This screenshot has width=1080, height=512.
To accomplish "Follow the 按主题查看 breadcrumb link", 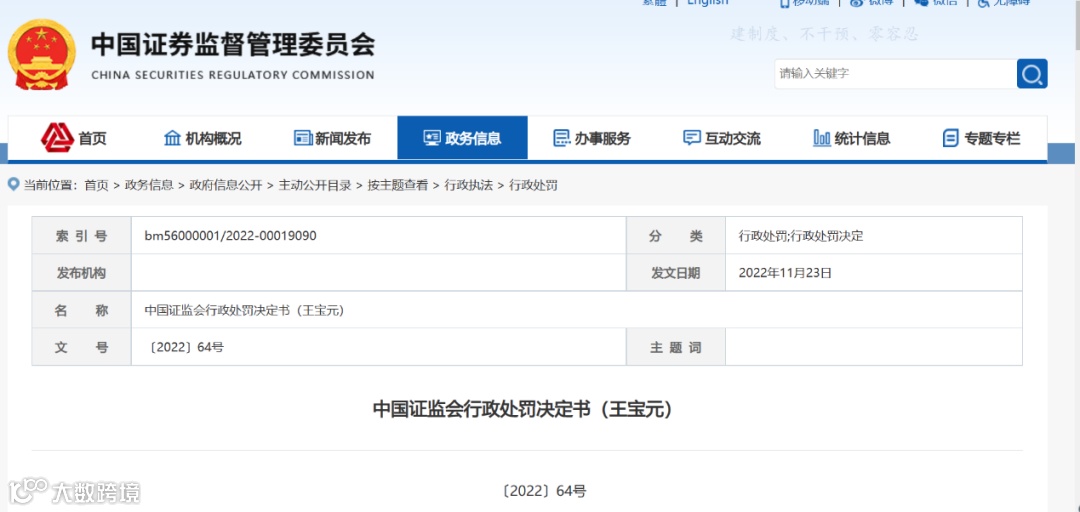I will coord(397,185).
